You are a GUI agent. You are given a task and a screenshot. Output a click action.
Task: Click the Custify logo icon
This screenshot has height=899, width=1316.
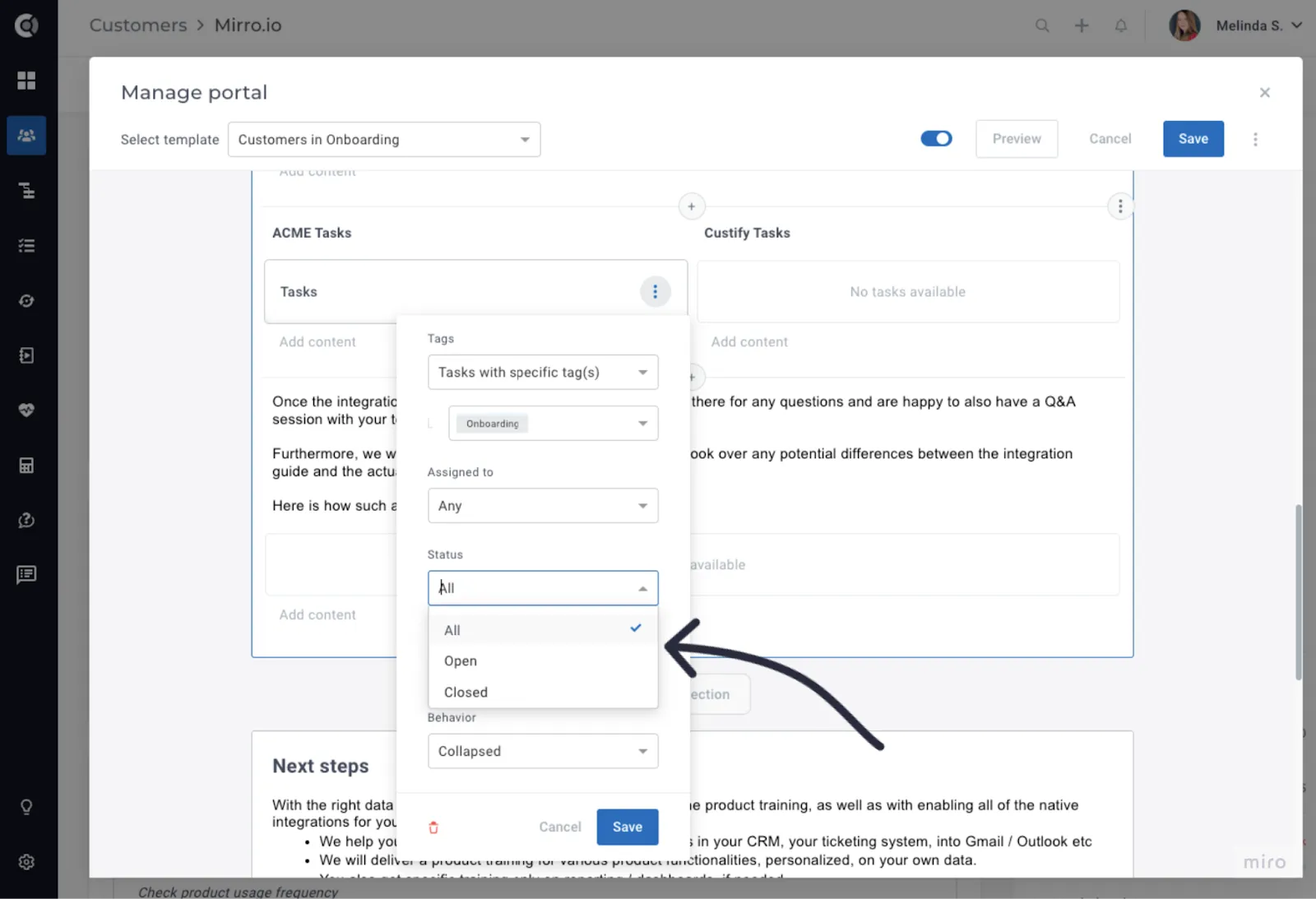click(x=26, y=25)
